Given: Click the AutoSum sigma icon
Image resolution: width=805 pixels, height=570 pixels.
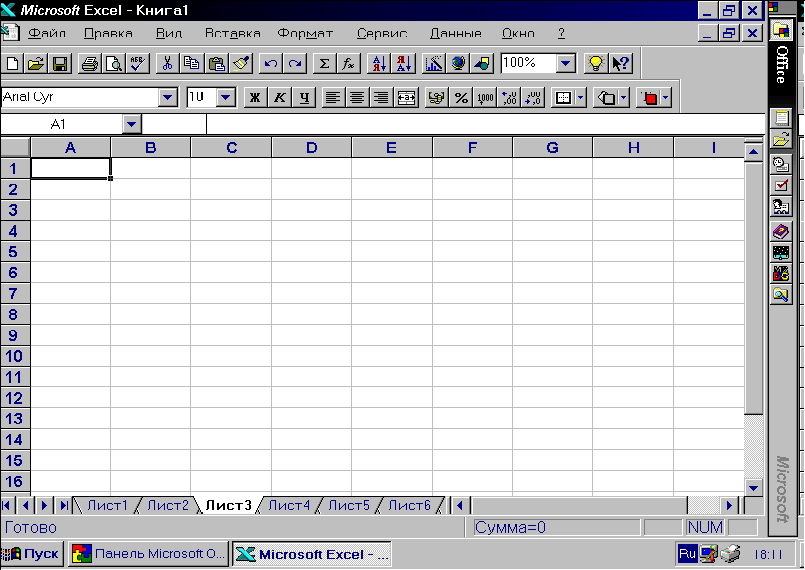Looking at the screenshot, I should click(324, 64).
